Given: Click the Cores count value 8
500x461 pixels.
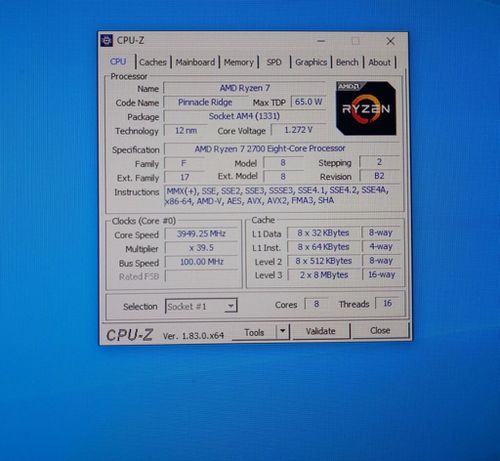Looking at the screenshot, I should (316, 304).
